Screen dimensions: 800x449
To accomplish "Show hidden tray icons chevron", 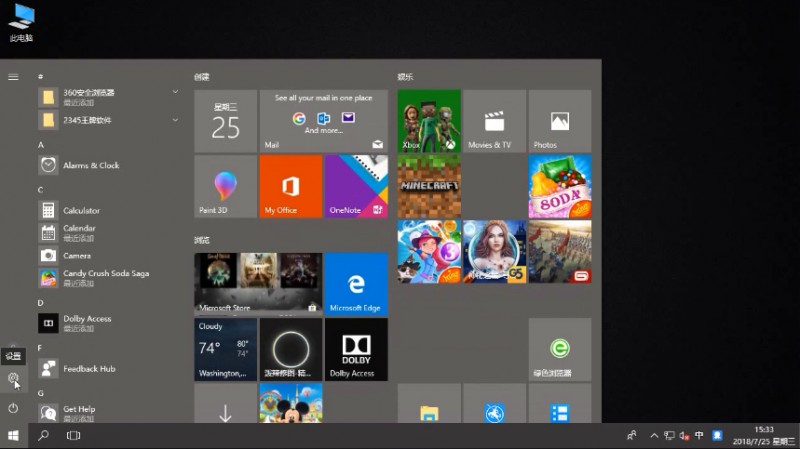I will click(654, 436).
